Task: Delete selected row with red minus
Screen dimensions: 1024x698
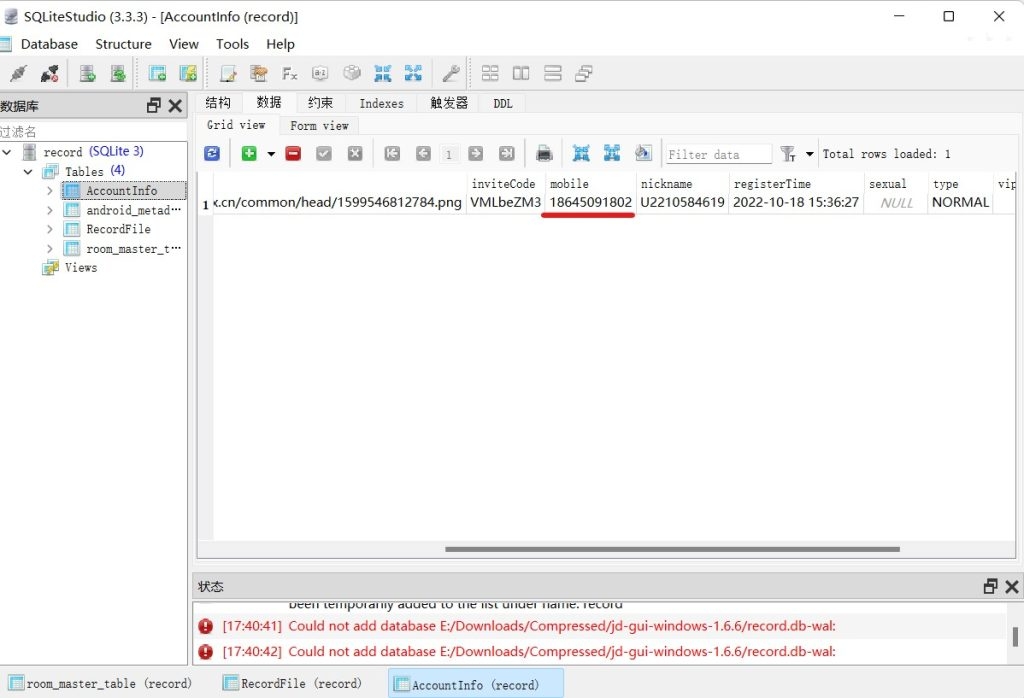Action: click(x=293, y=153)
